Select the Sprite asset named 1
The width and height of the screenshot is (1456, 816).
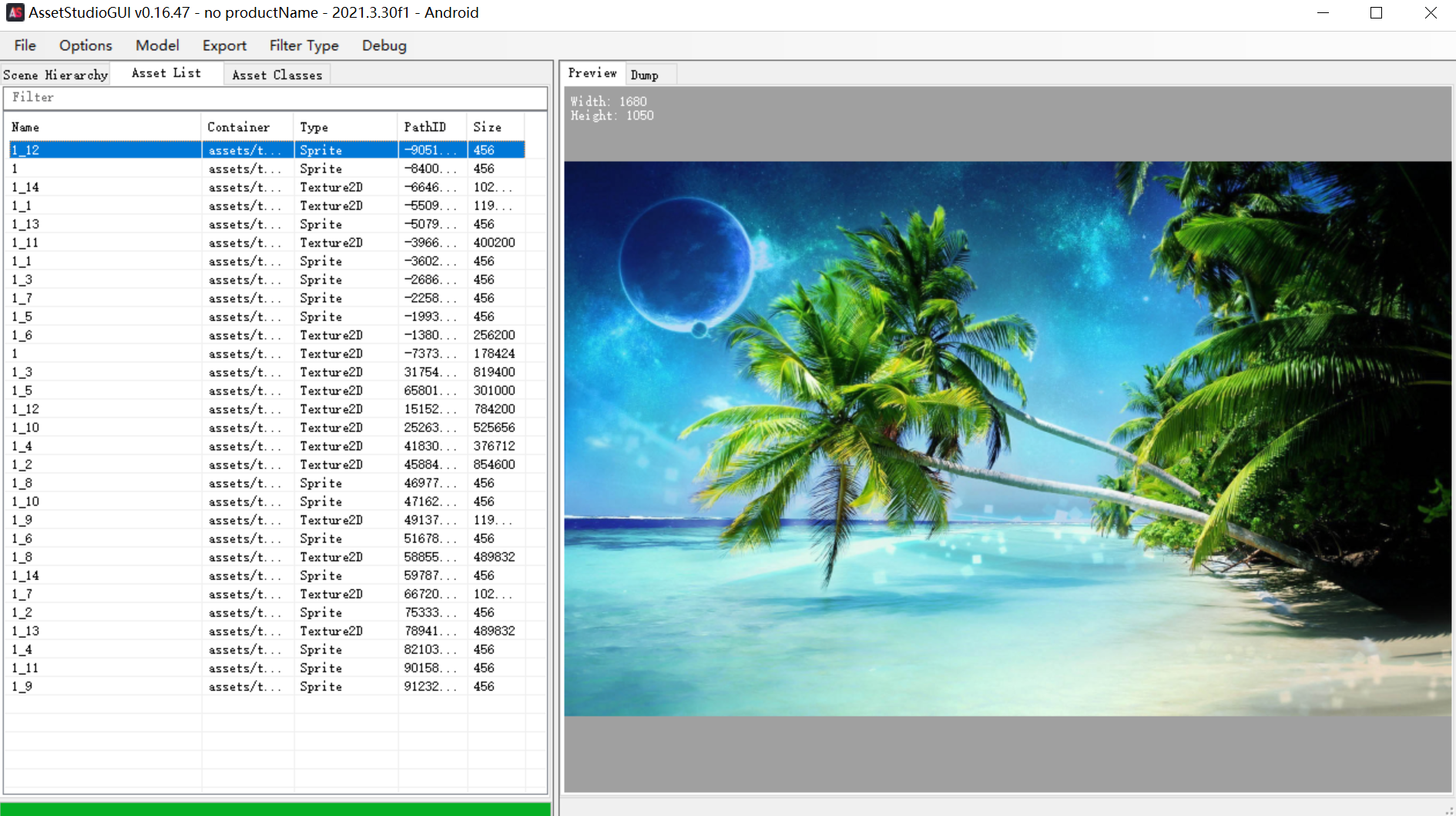pos(267,169)
